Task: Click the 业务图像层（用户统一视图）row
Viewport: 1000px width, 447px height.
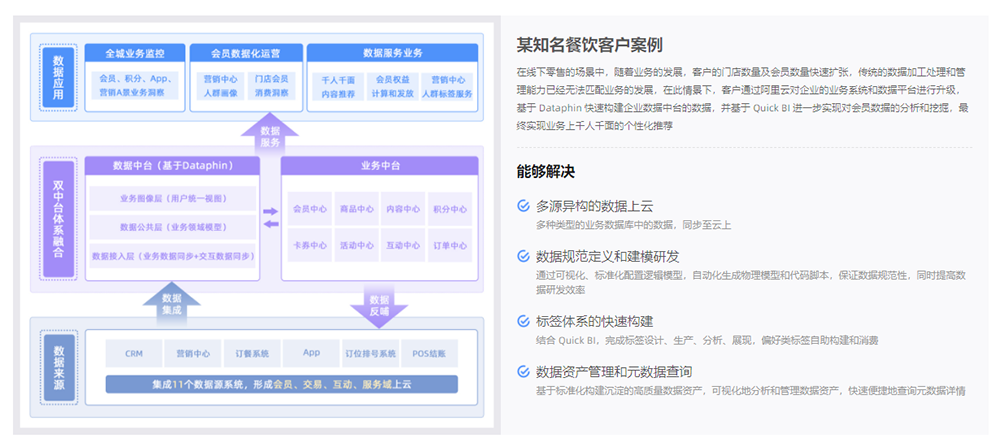Action: (173, 198)
